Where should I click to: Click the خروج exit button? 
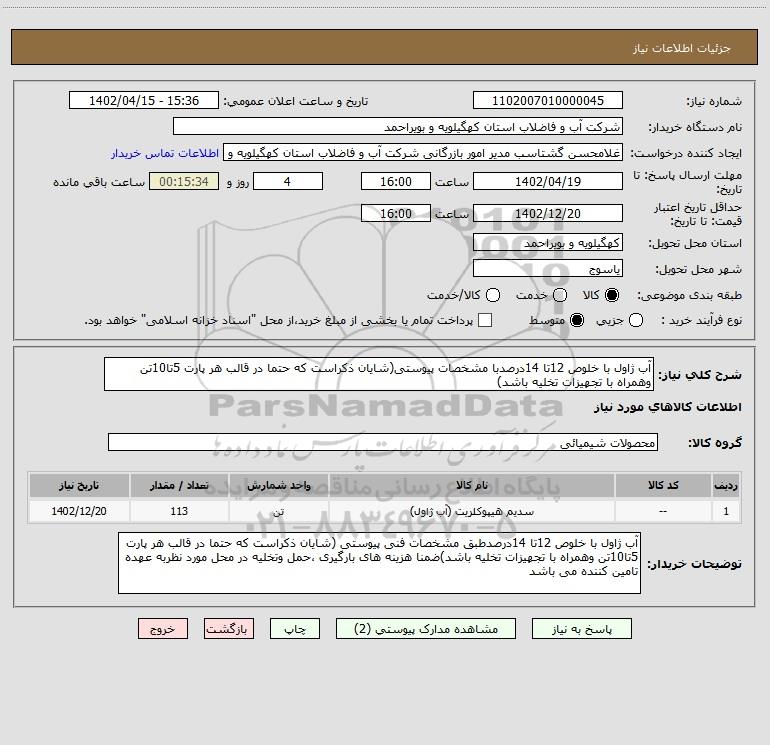[x=163, y=629]
